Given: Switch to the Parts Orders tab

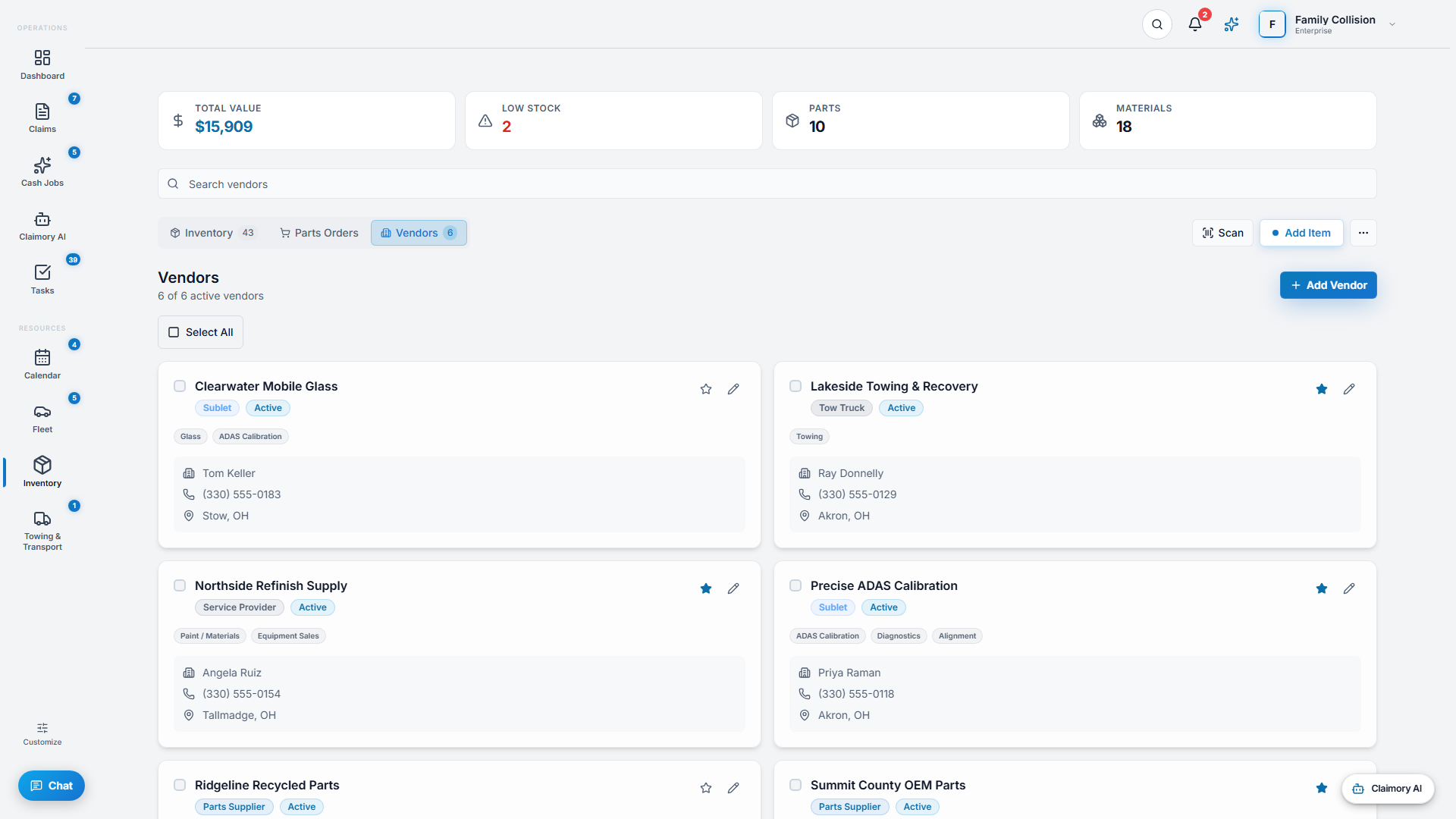Looking at the screenshot, I should click(318, 233).
